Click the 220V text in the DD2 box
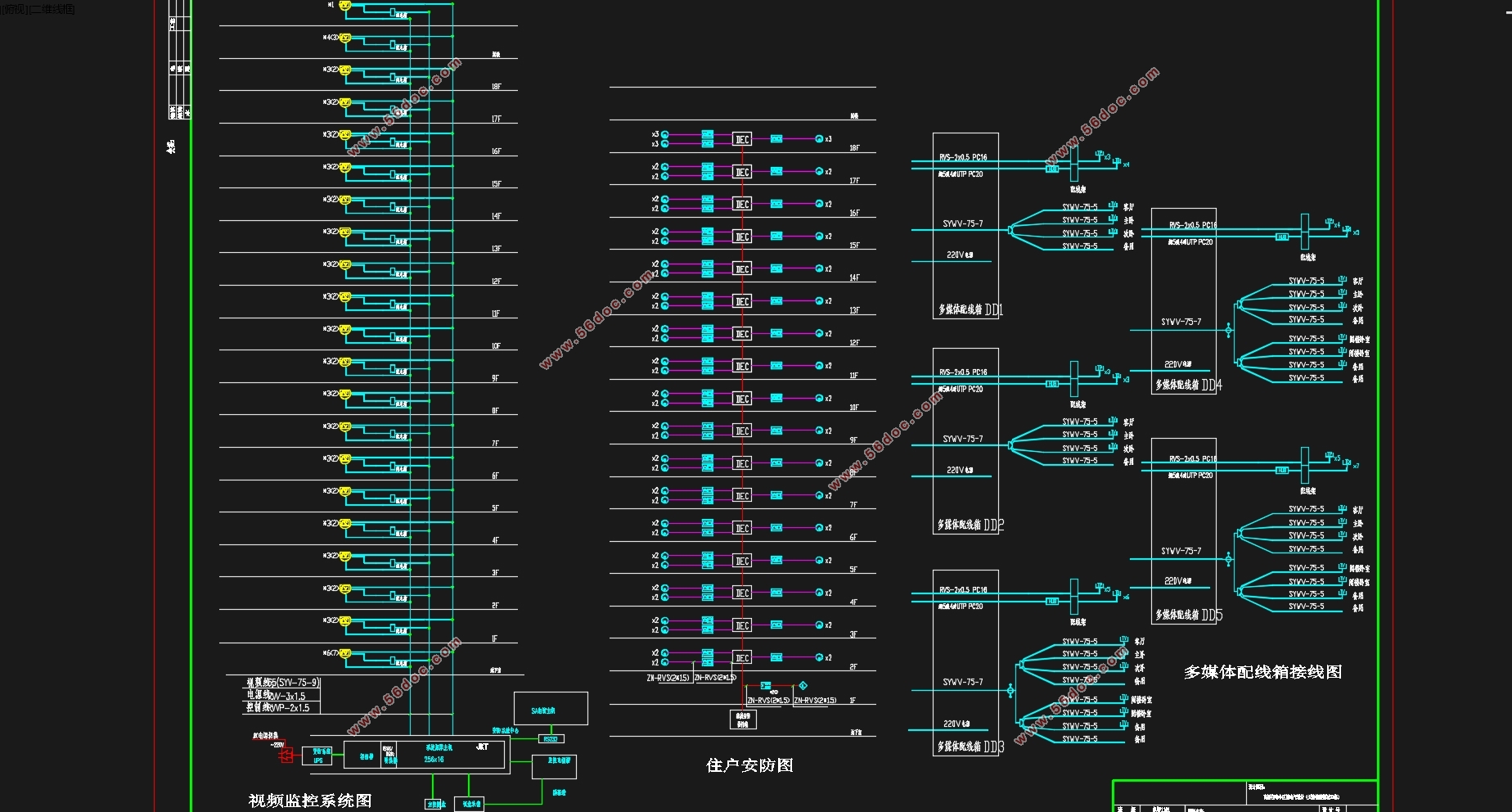This screenshot has width=1512, height=812. coord(960,471)
